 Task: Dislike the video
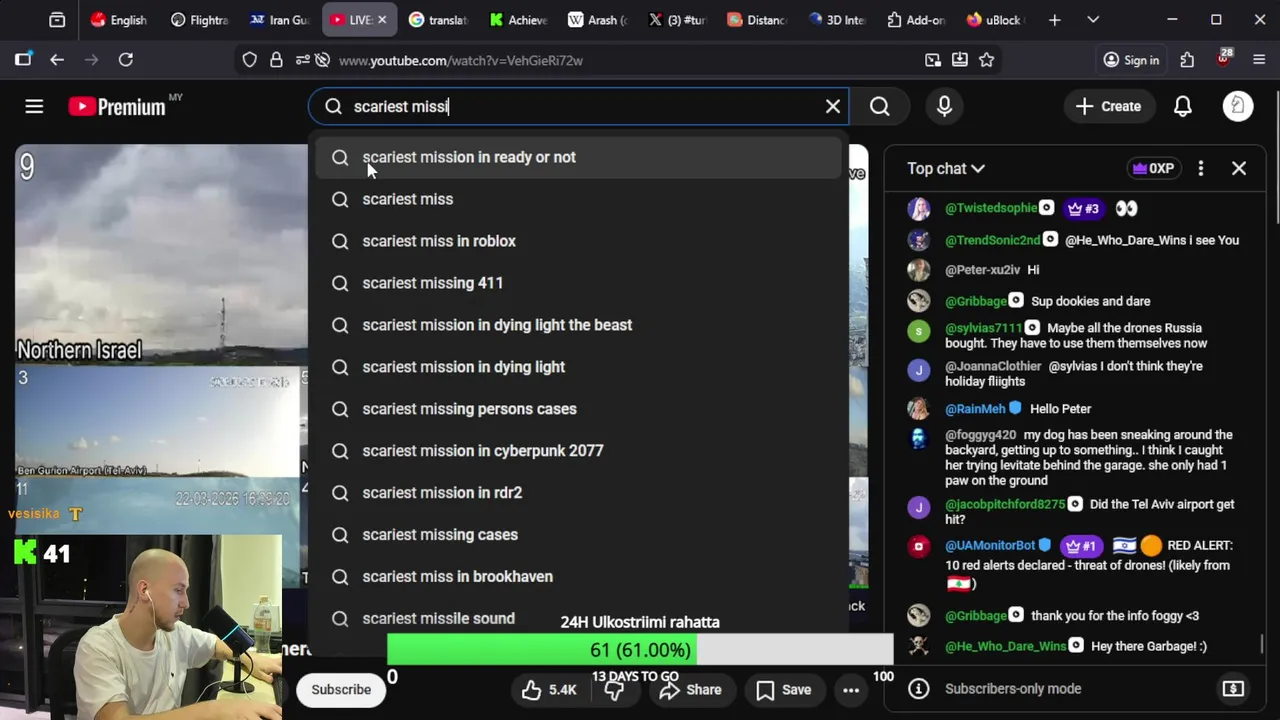(x=614, y=690)
